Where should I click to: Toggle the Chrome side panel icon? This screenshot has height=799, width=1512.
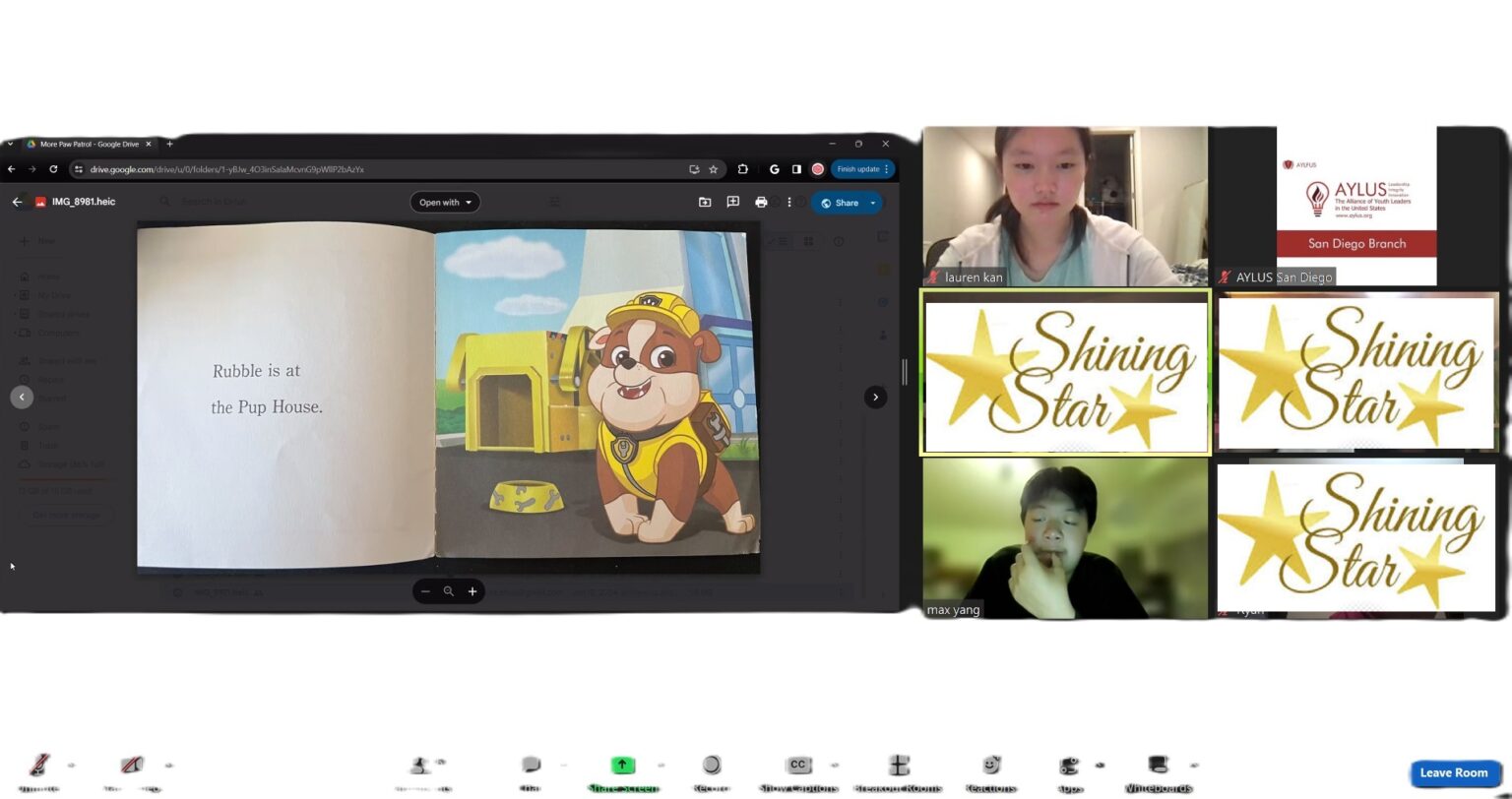click(795, 169)
